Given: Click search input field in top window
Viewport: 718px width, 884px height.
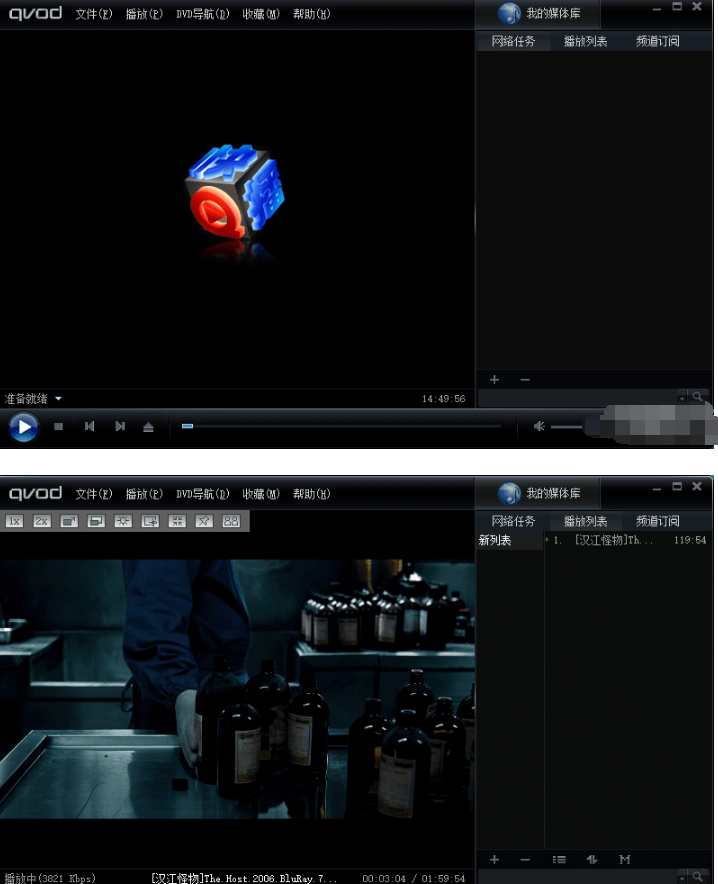Looking at the screenshot, I should tap(578, 397).
